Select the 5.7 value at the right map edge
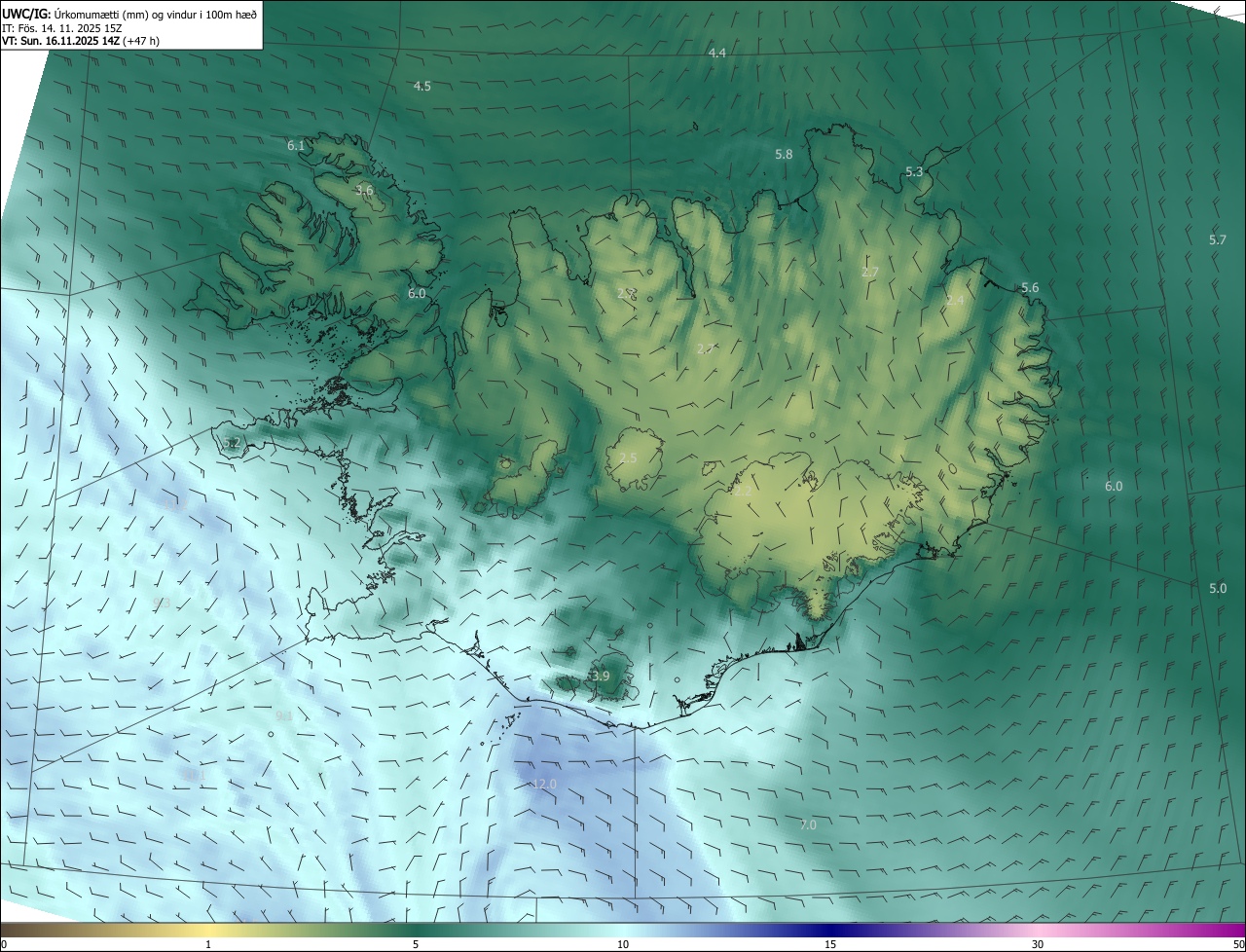 point(1218,239)
